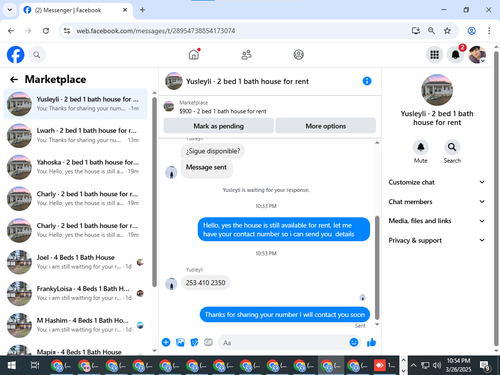Mute this conversation bell icon

(x=421, y=147)
